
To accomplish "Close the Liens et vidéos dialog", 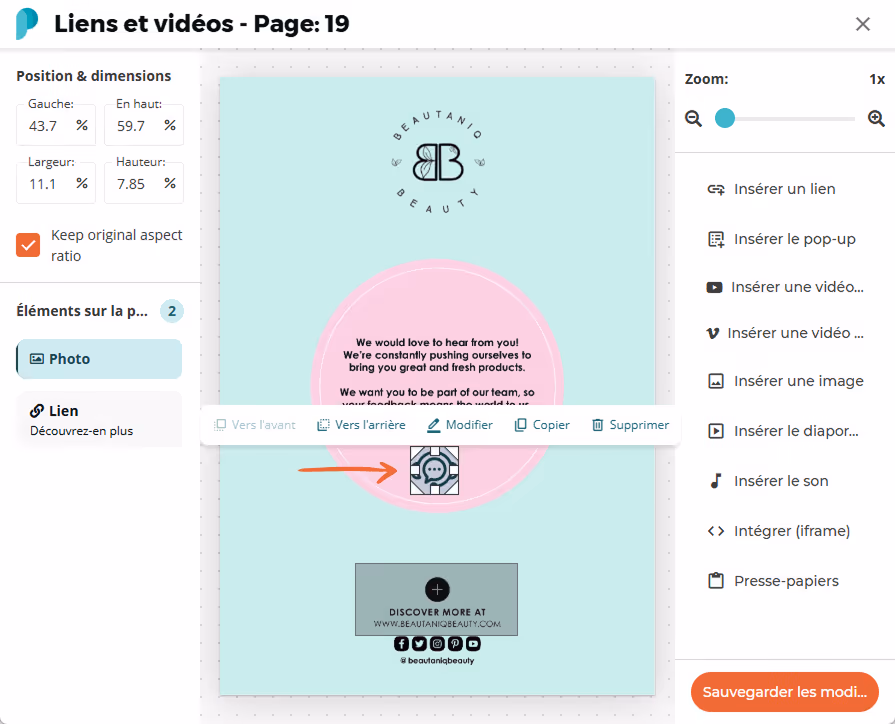I will (x=862, y=24).
